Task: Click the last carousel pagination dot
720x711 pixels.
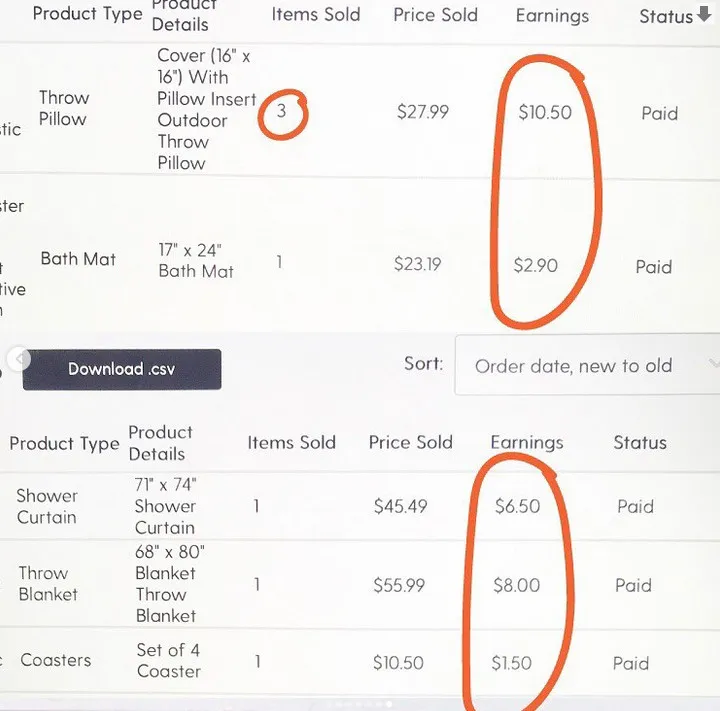Action: point(390,704)
